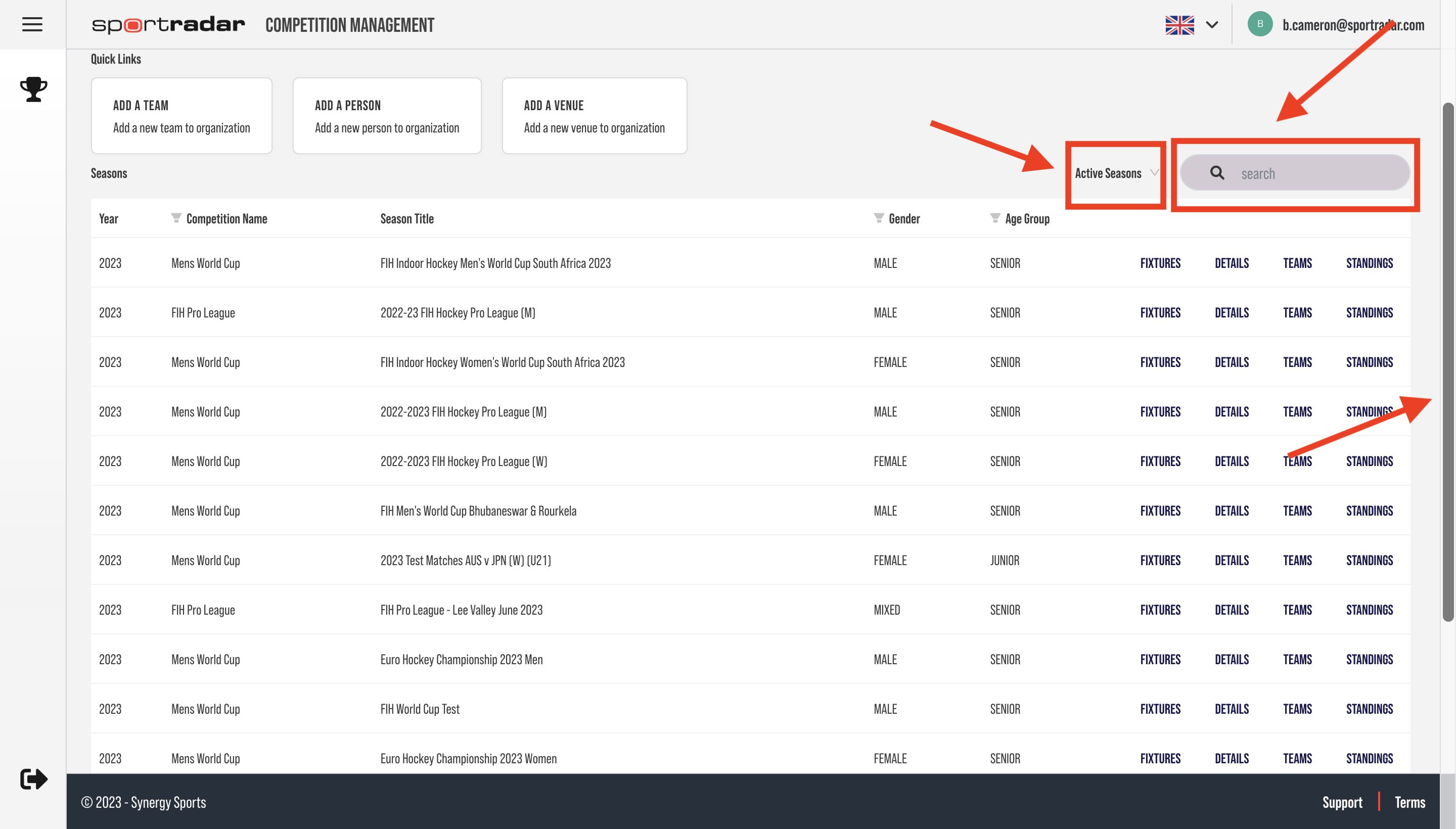Viewport: 1456px width, 829px height.
Task: Open Fixtures for FIH World Cup Test
Action: click(x=1160, y=709)
